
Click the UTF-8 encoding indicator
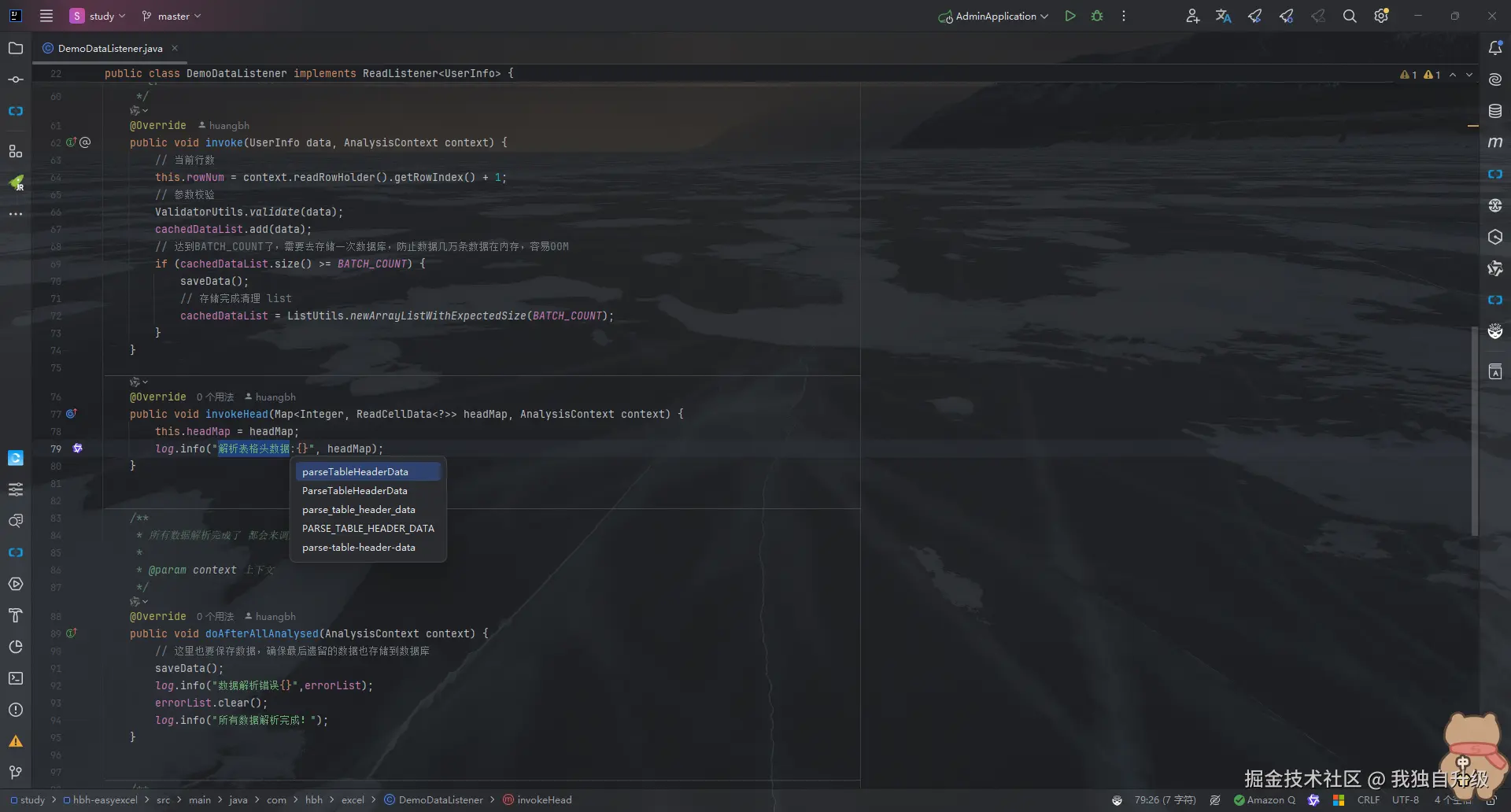point(1405,800)
